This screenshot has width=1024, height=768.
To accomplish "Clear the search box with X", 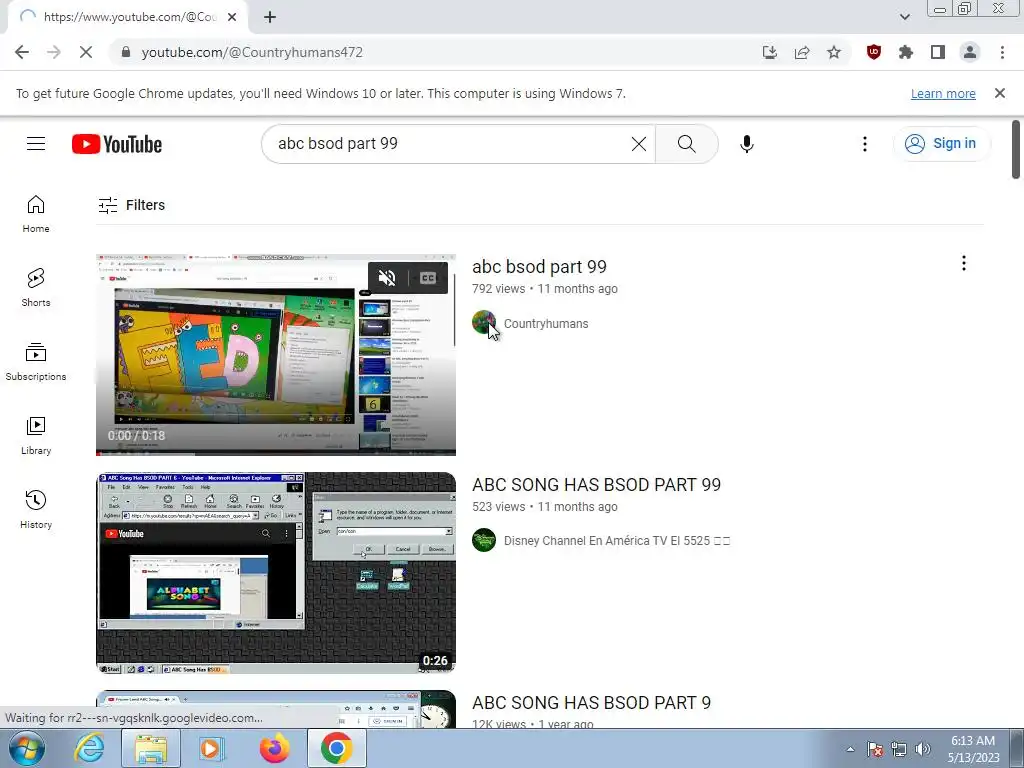I will tap(639, 144).
